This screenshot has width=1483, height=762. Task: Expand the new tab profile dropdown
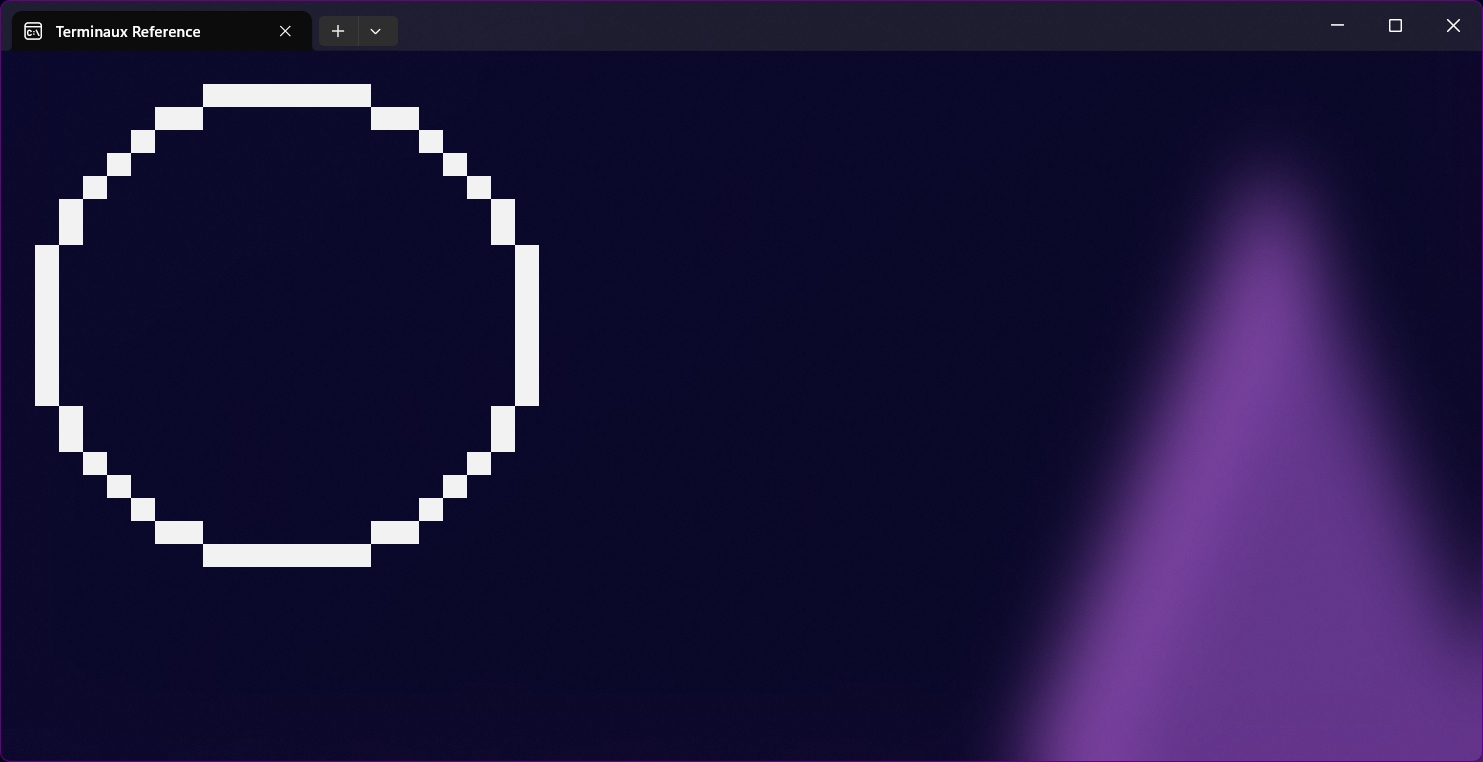click(x=376, y=31)
